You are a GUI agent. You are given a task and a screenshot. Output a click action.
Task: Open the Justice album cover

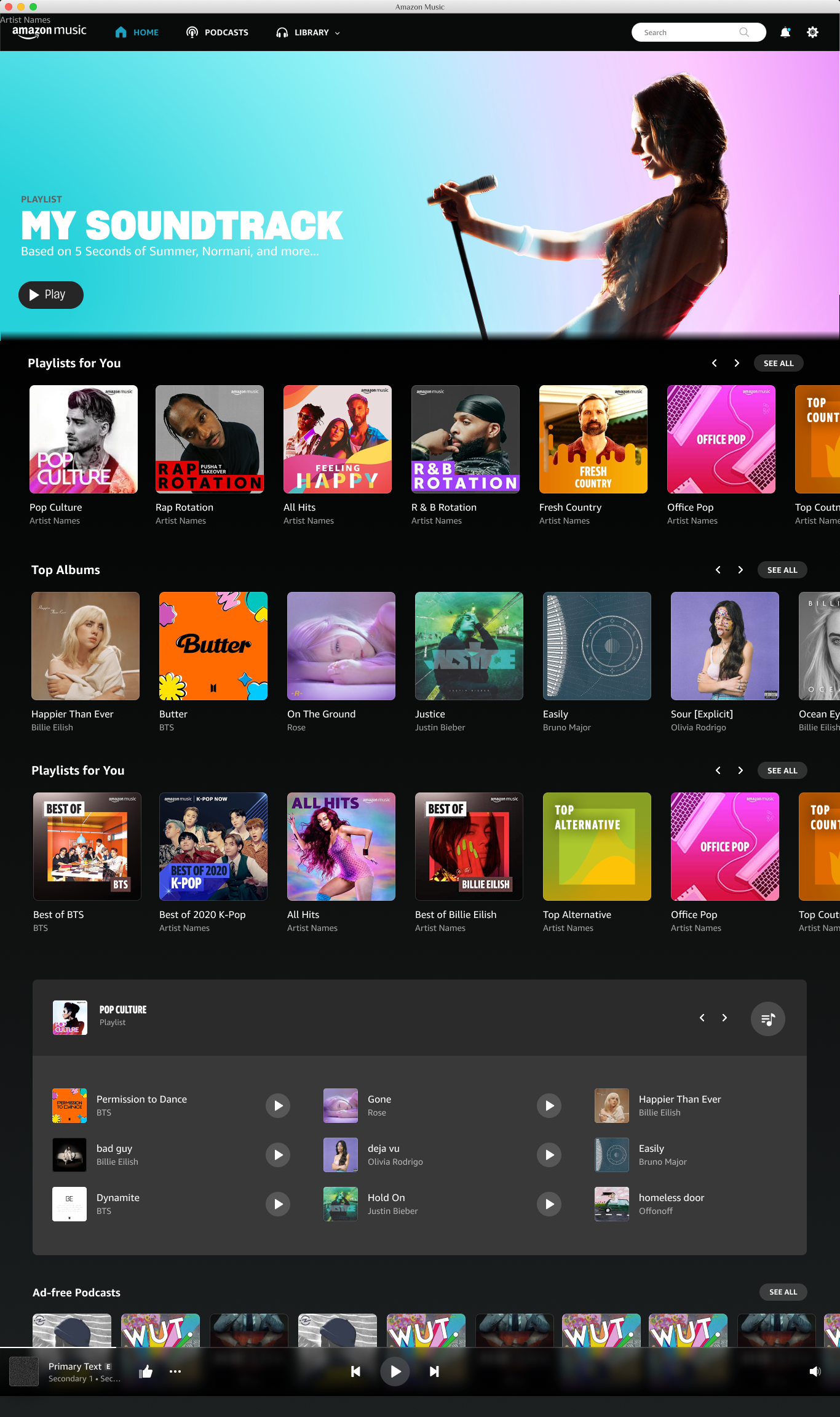[469, 646]
